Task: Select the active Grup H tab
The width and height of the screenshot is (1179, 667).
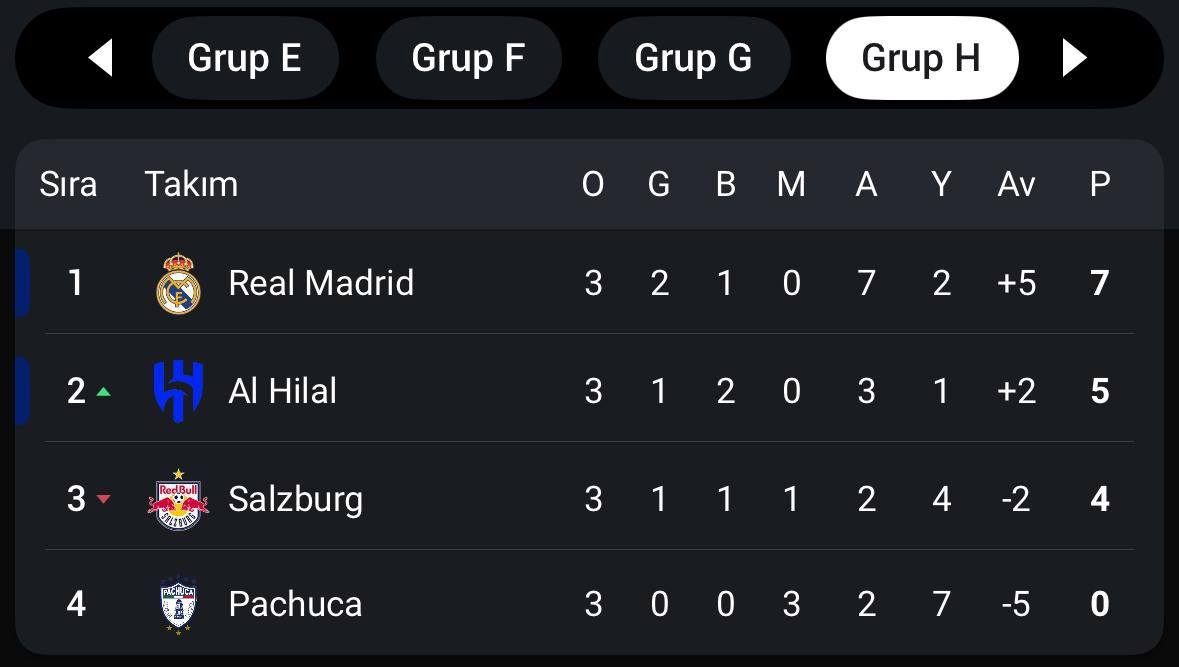Action: click(922, 58)
